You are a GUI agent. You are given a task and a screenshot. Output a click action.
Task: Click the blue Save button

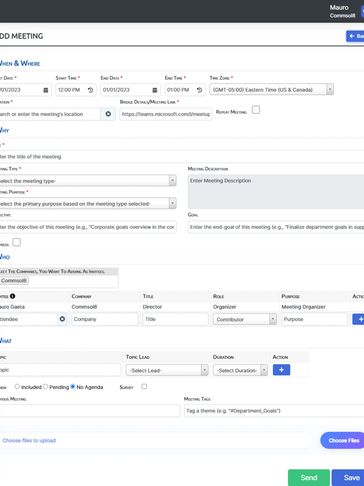click(x=348, y=478)
